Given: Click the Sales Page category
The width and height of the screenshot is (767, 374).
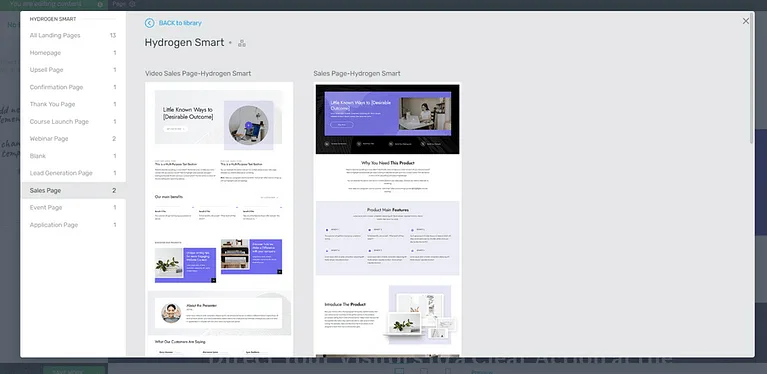Looking at the screenshot, I should pos(73,190).
